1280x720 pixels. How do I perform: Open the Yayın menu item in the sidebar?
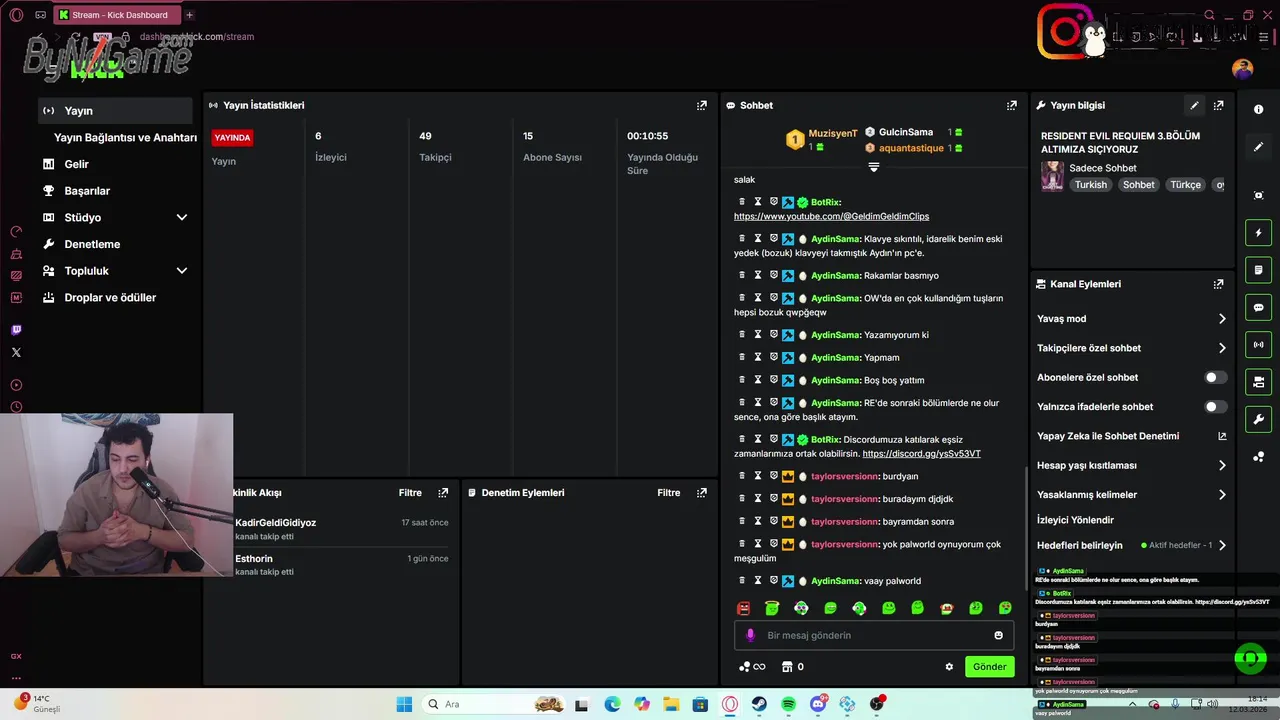click(x=115, y=111)
